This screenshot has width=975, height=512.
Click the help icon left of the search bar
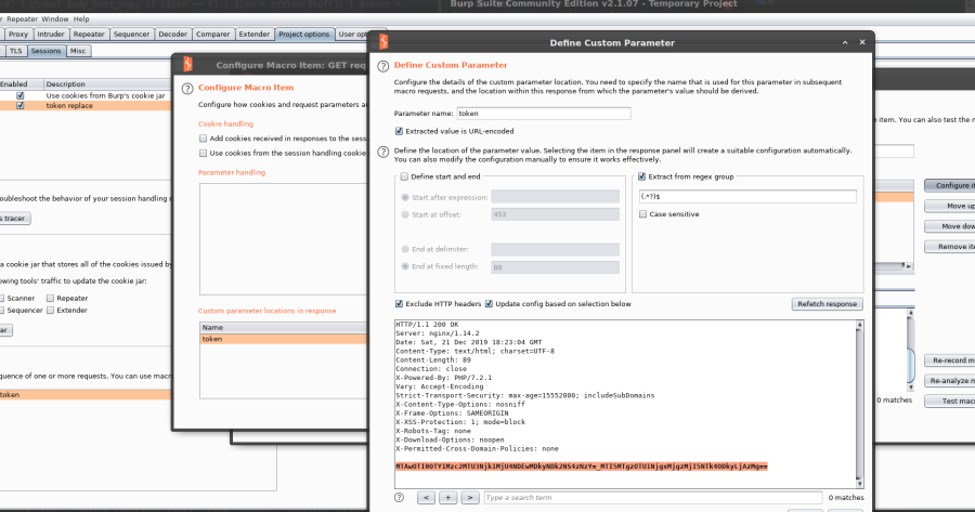click(399, 497)
